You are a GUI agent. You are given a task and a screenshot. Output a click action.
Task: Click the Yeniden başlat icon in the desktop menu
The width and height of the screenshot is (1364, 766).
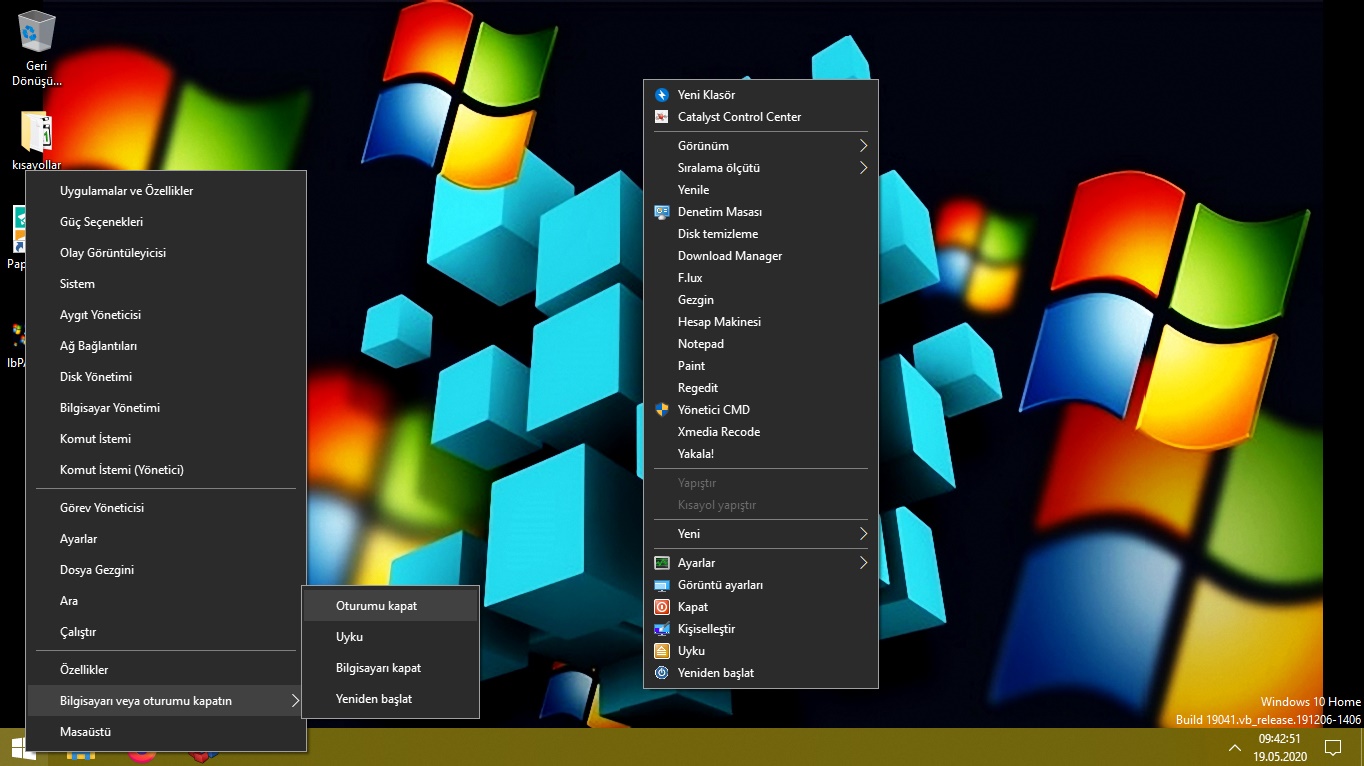coord(661,673)
